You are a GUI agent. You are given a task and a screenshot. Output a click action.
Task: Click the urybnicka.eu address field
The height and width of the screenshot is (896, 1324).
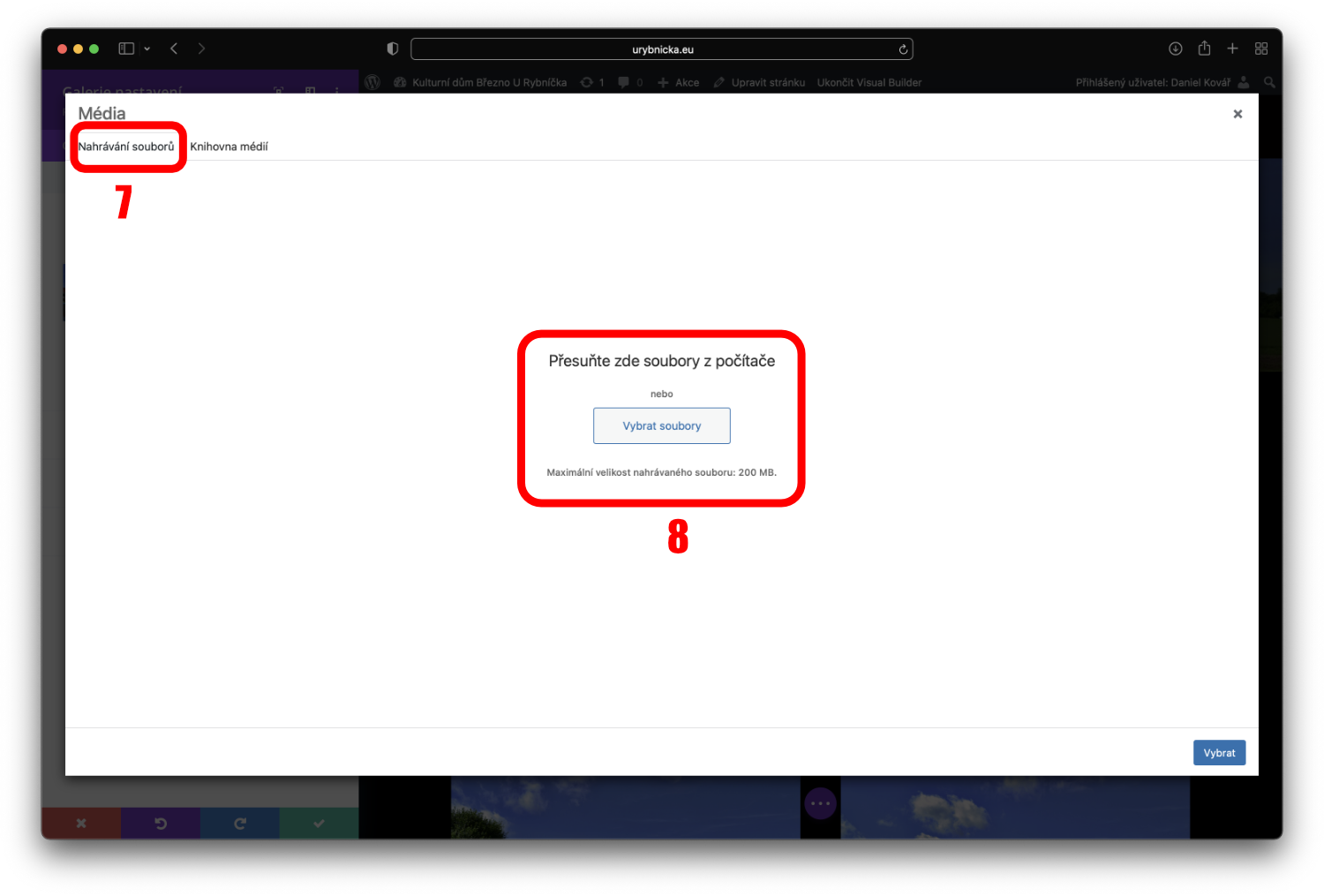click(x=662, y=49)
